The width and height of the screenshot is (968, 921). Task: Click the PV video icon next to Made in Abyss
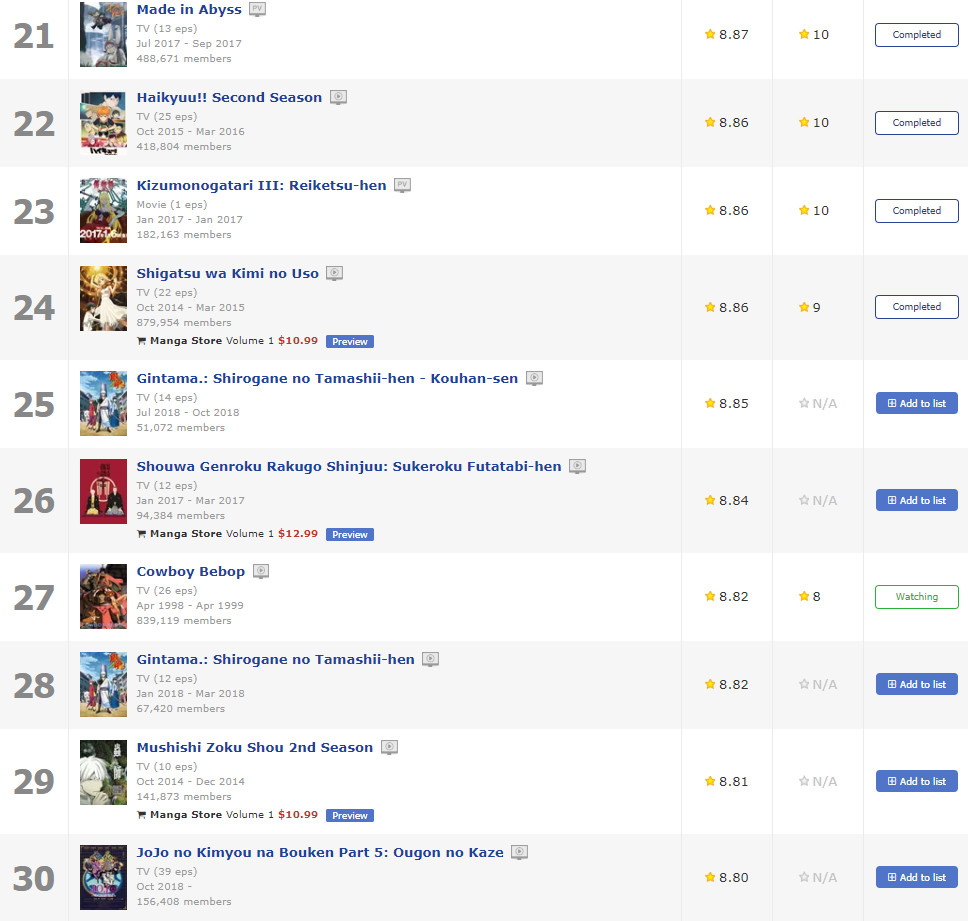[257, 9]
